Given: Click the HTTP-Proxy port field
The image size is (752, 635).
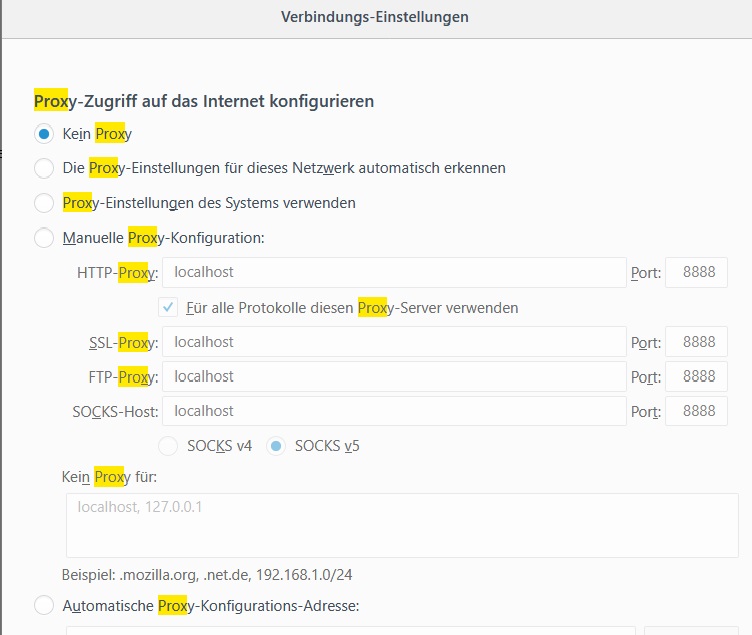Looking at the screenshot, I should tap(696, 272).
